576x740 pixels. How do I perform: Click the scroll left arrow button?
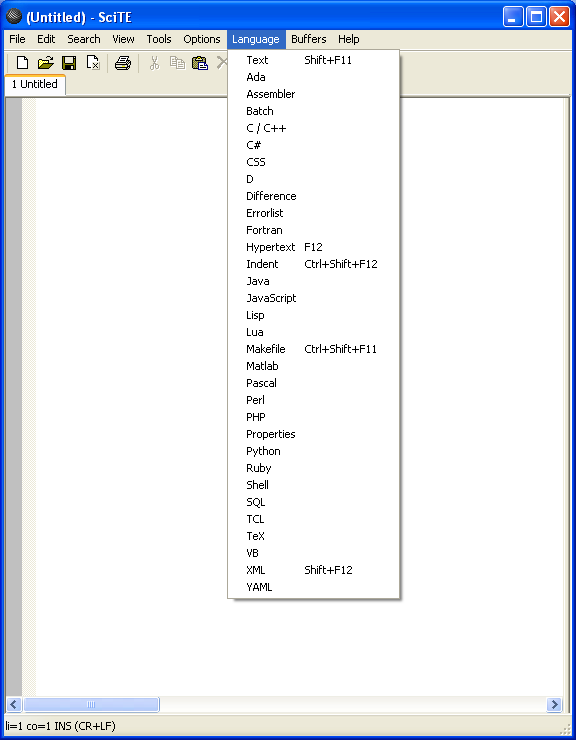[x=13, y=705]
